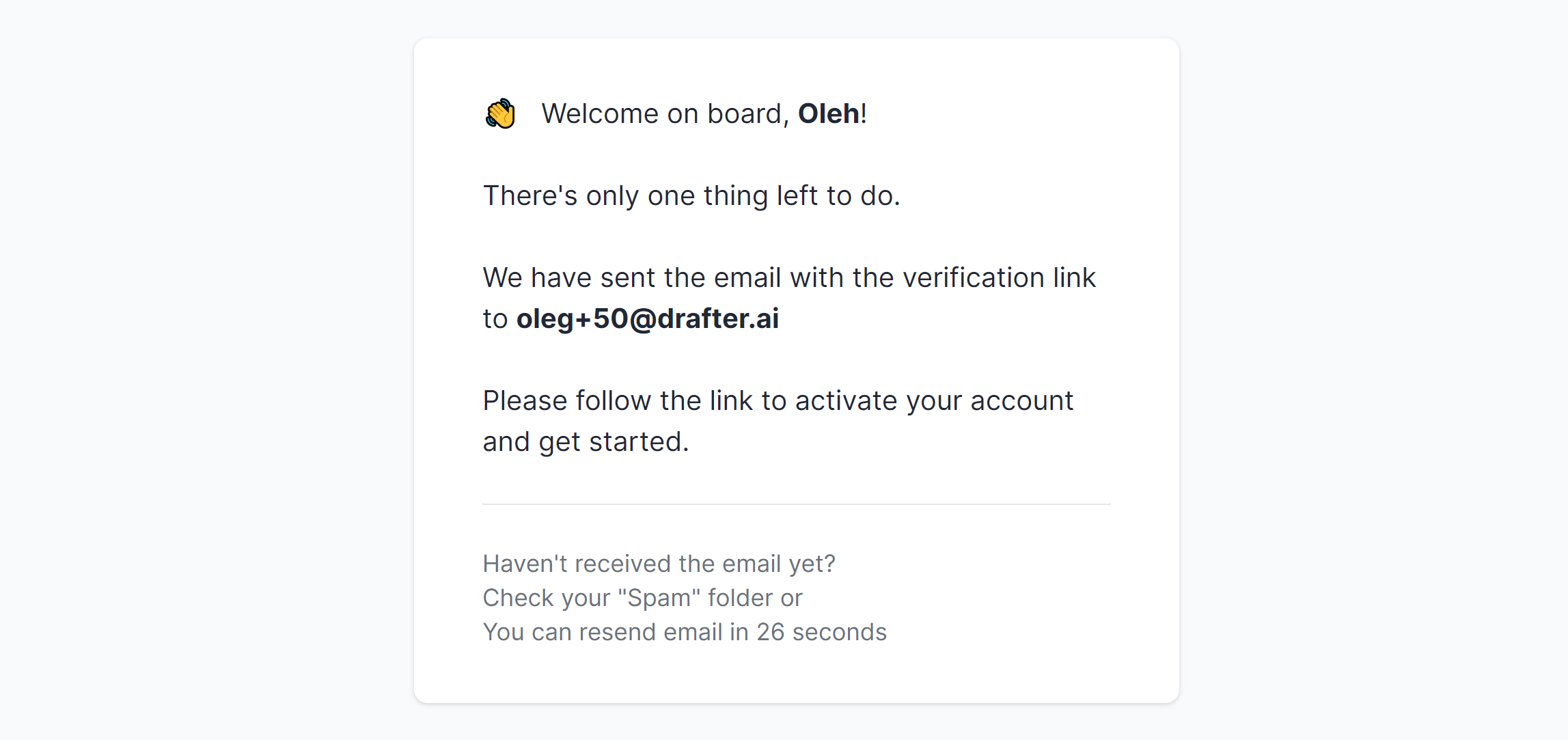1568x740 pixels.
Task: Click the word "seconds" in resend line
Action: click(839, 632)
